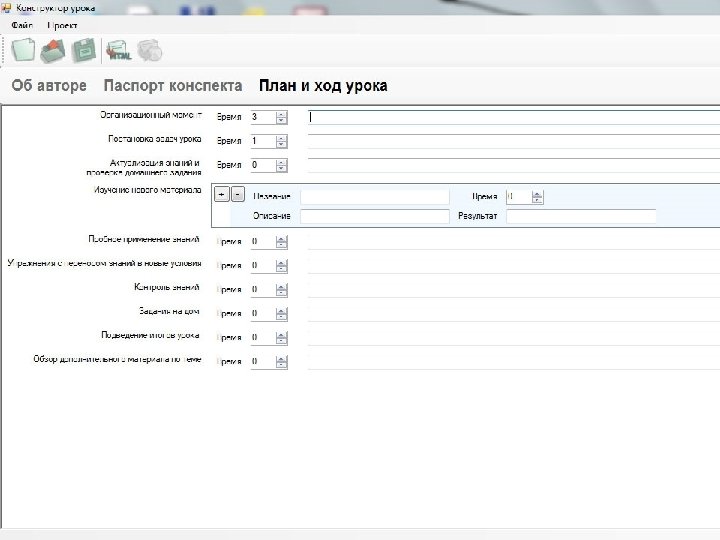Click the Подведение итогов урока text field
The image size is (720, 540).
(514, 338)
